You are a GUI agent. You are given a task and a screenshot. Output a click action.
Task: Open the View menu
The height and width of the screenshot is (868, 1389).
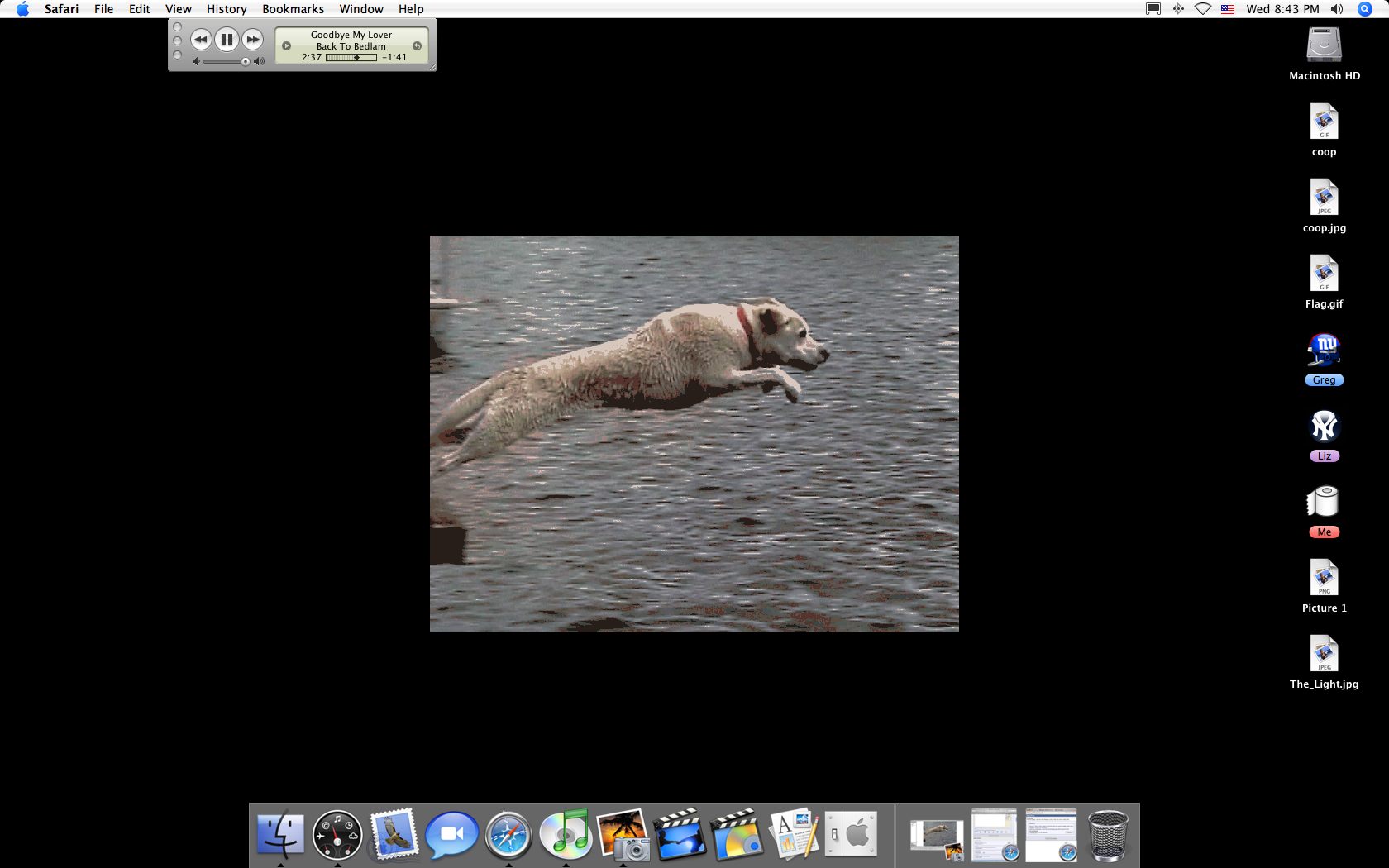pos(179,9)
